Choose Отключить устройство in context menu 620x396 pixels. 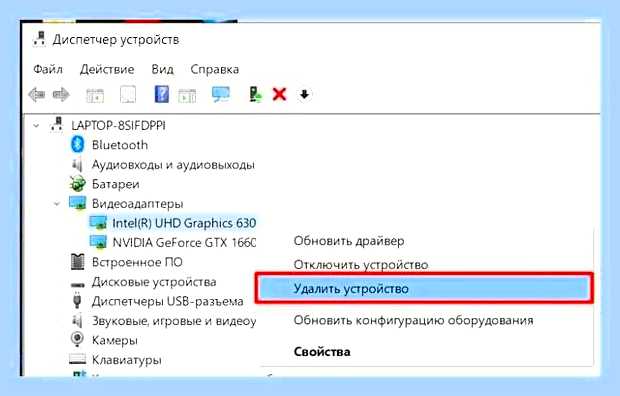click(361, 265)
